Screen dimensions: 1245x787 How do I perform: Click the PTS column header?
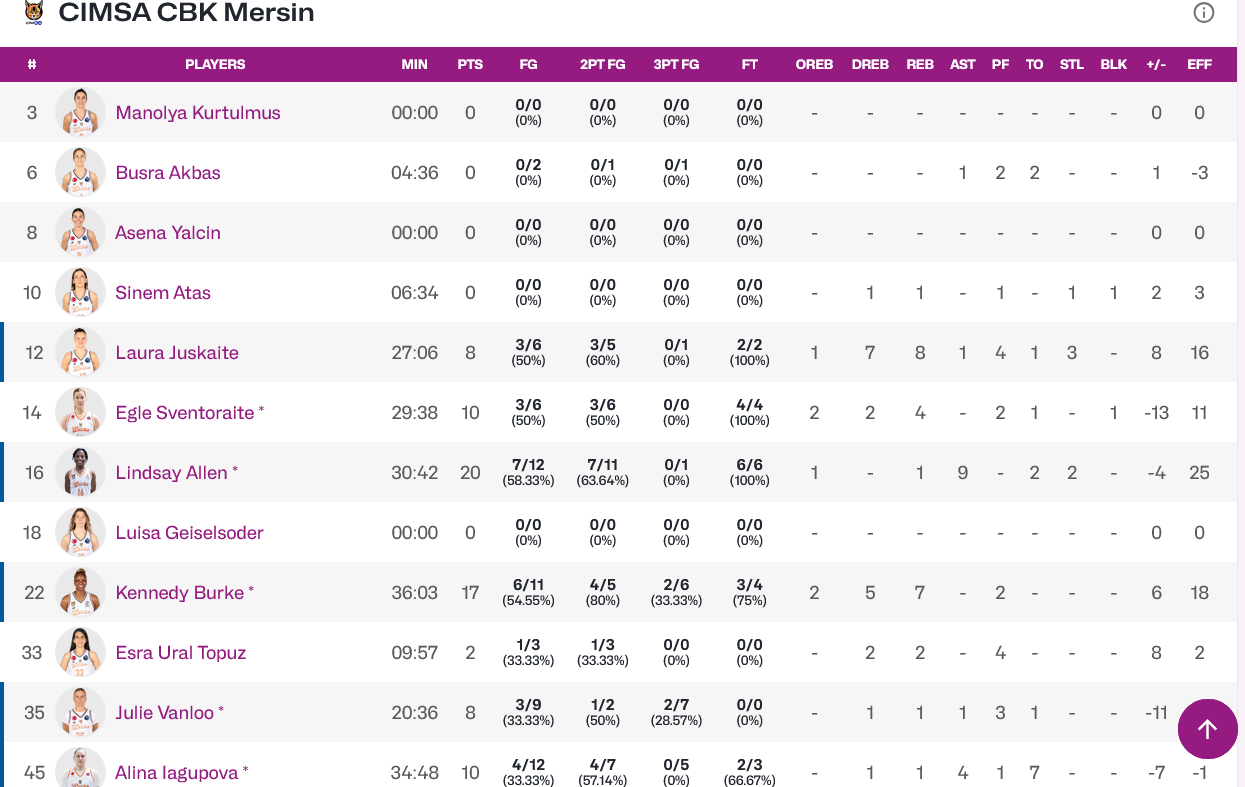point(470,64)
